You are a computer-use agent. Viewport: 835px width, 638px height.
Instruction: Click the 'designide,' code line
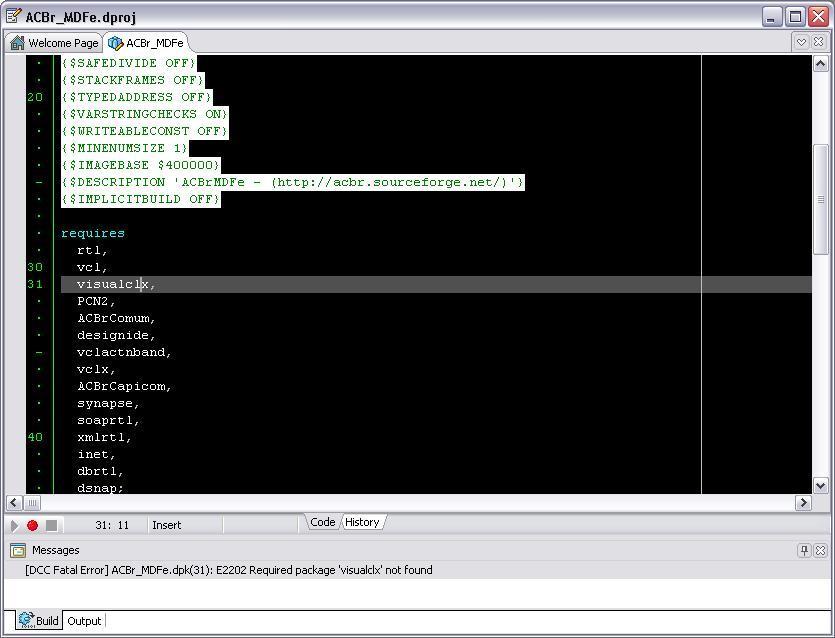click(x=116, y=336)
